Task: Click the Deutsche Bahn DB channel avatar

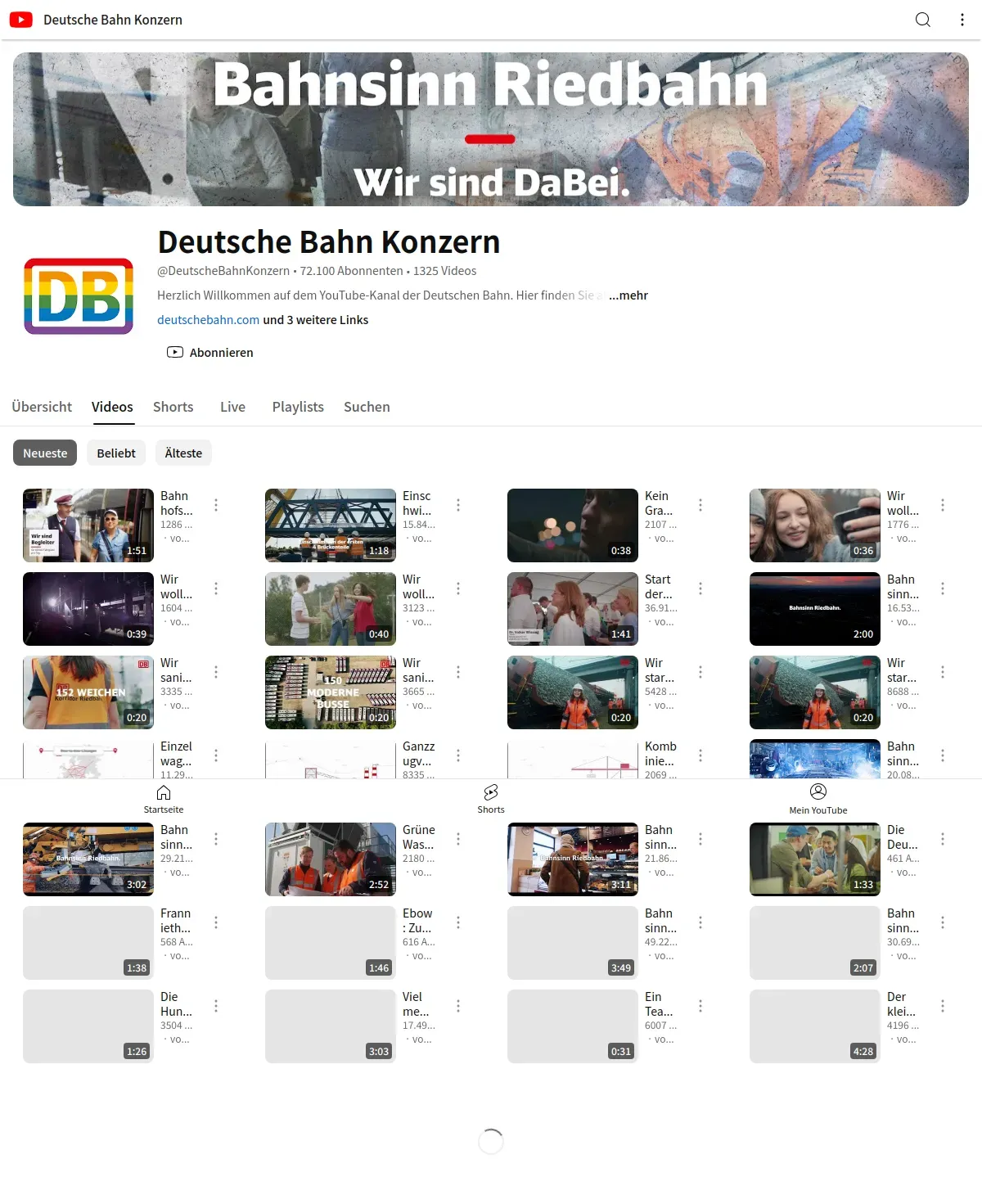Action: pyautogui.click(x=79, y=296)
